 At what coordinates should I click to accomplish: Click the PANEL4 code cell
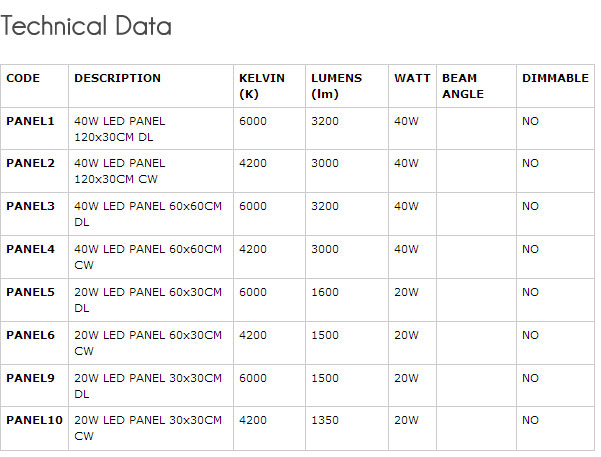click(30, 249)
